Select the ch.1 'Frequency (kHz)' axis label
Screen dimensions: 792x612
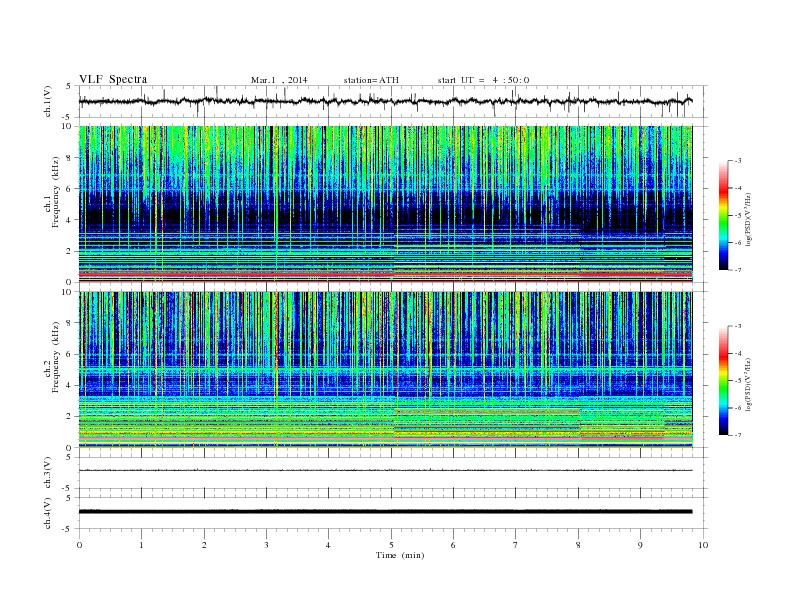(56, 192)
